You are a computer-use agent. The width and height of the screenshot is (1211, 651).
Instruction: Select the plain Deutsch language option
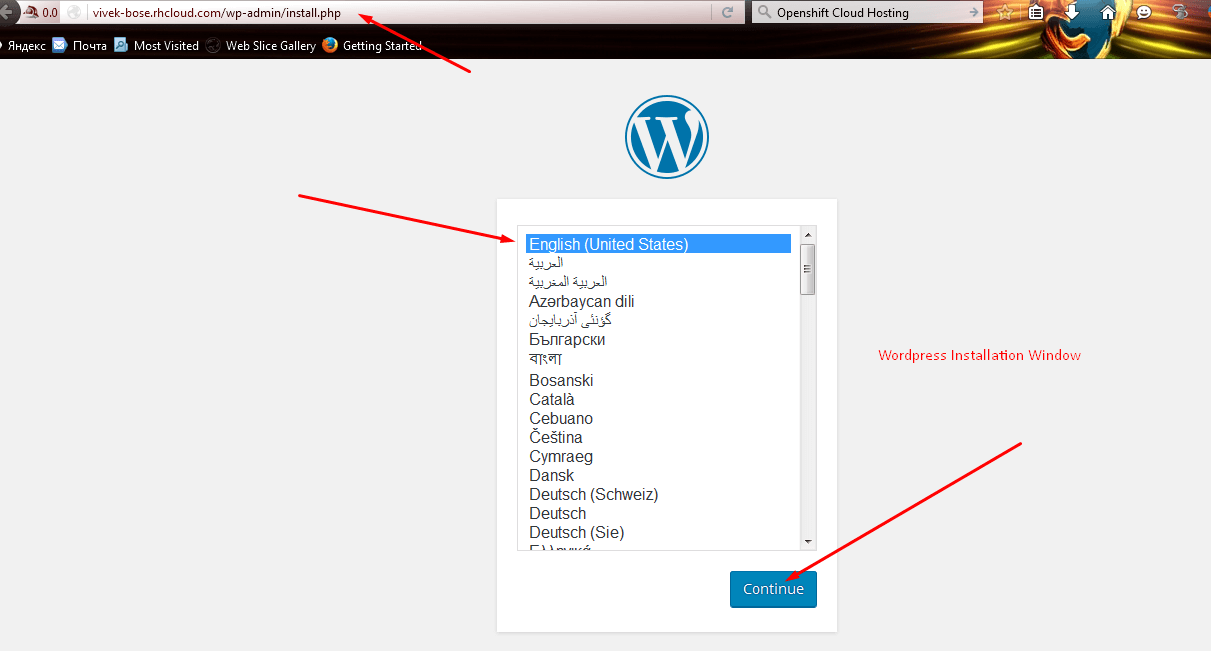click(x=659, y=513)
